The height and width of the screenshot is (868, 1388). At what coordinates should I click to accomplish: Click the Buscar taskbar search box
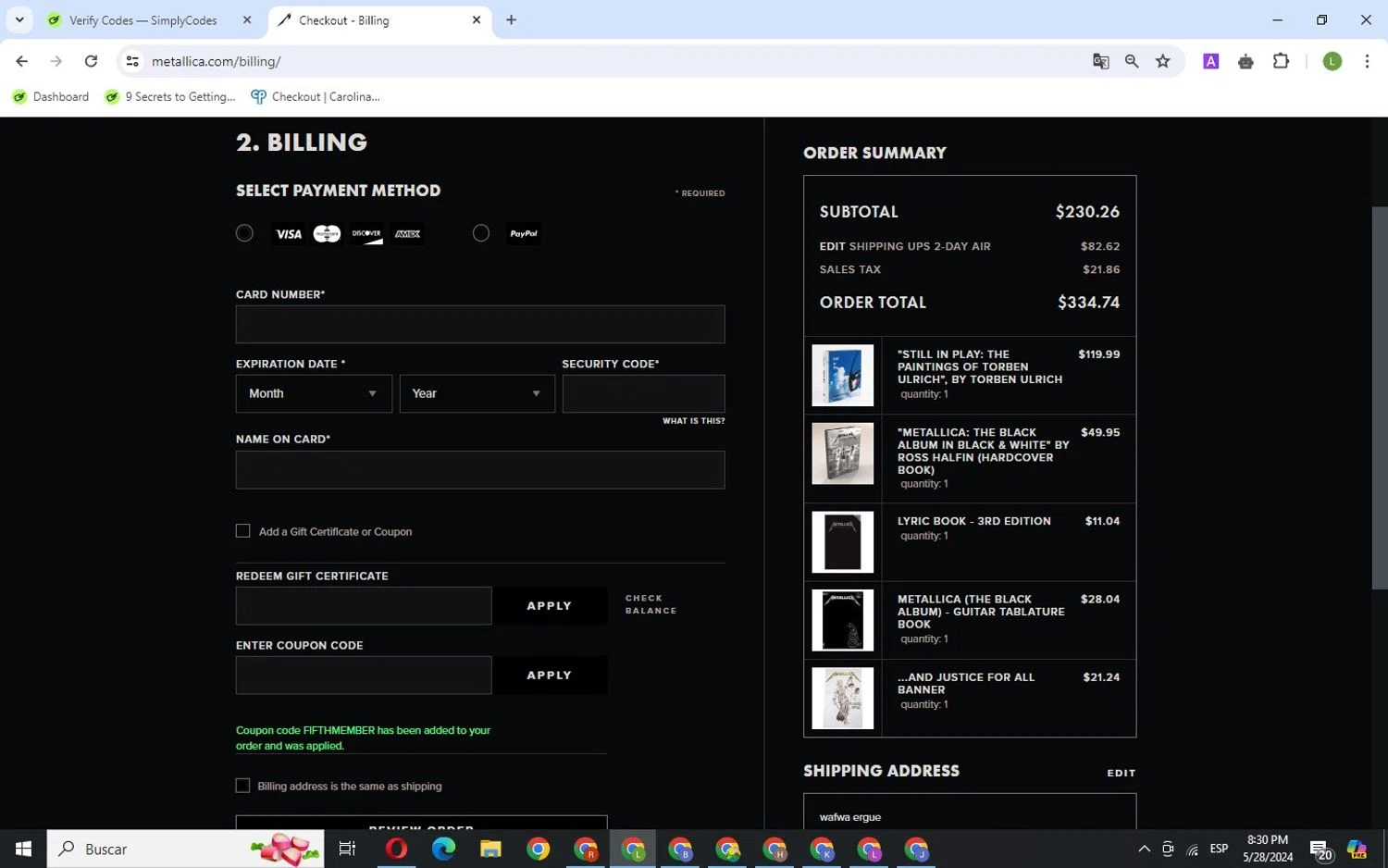click(x=185, y=849)
